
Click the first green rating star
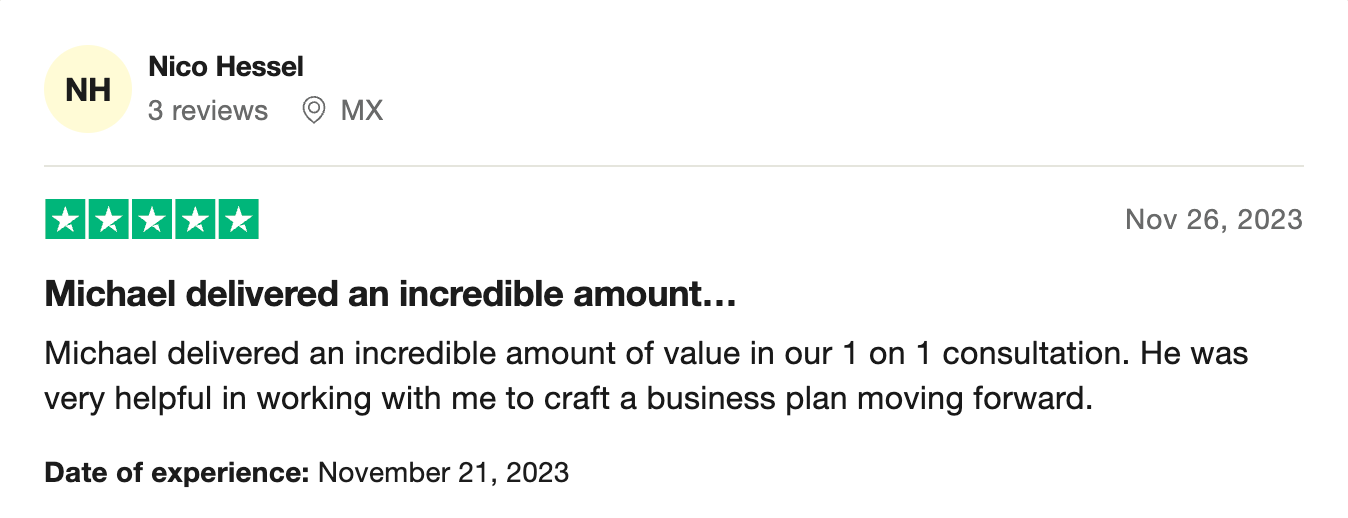click(65, 220)
